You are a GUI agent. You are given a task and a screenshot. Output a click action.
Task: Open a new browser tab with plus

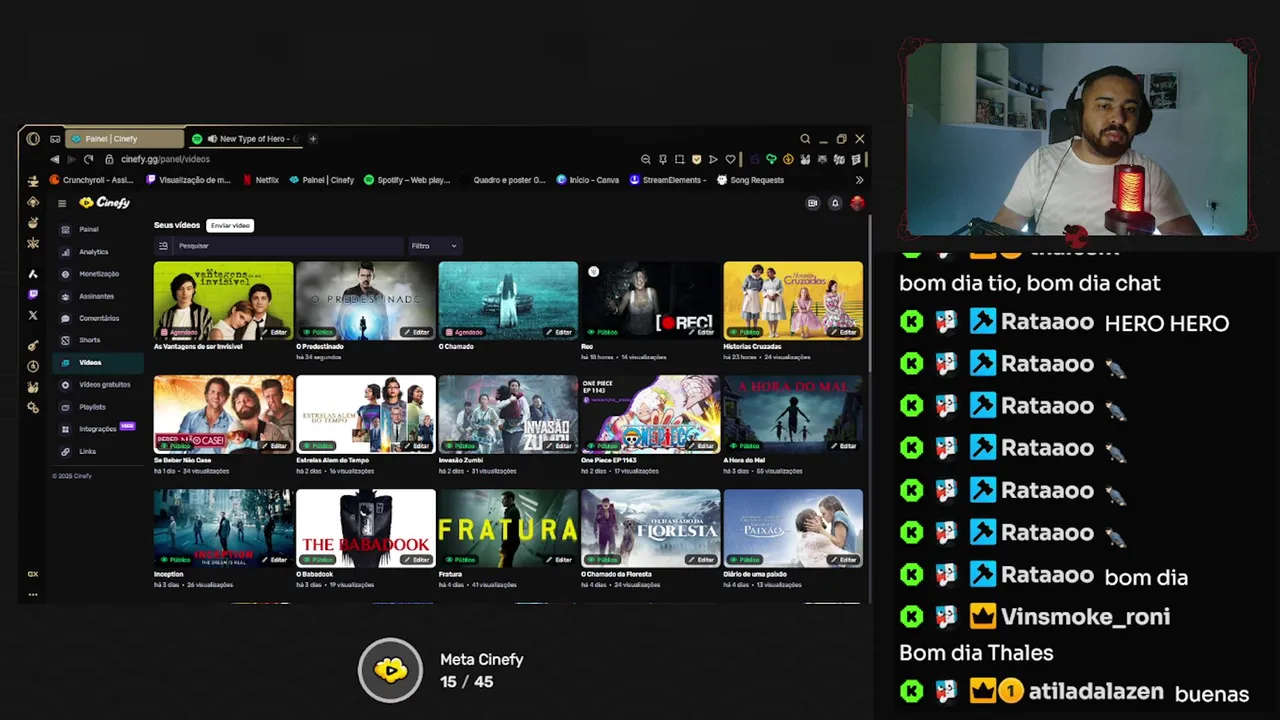tap(313, 139)
